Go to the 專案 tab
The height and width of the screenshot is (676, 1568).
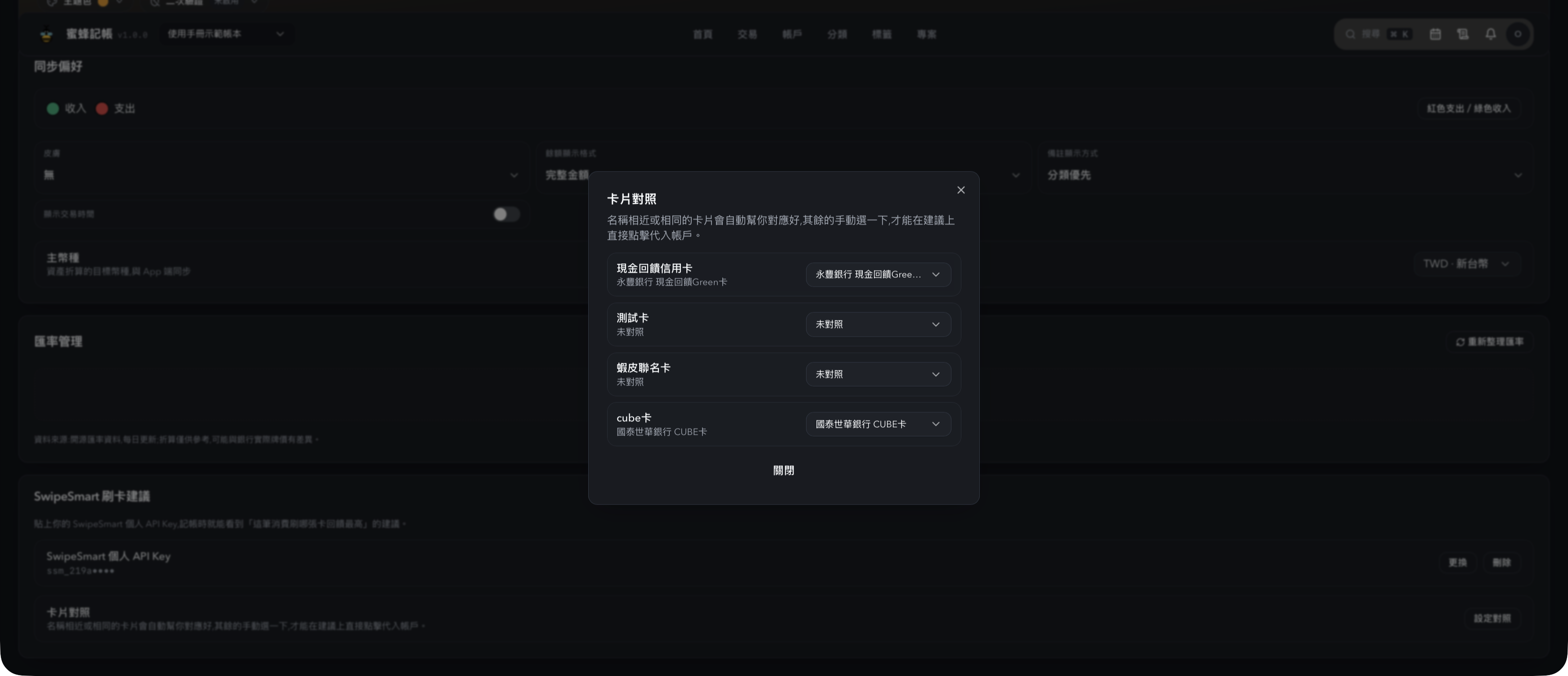pos(926,34)
